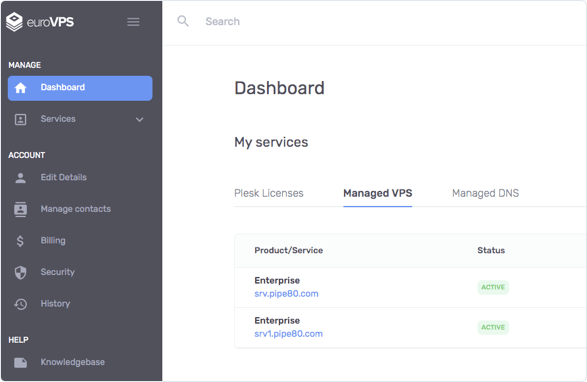
Task: Click the MANAGE section label
Action: (25, 65)
